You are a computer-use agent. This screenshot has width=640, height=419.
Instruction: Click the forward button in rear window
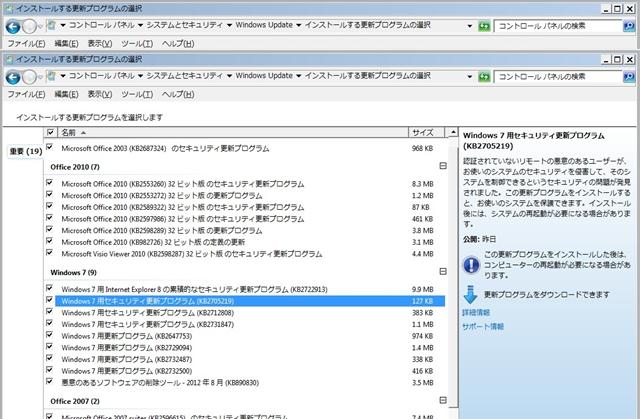point(29,27)
